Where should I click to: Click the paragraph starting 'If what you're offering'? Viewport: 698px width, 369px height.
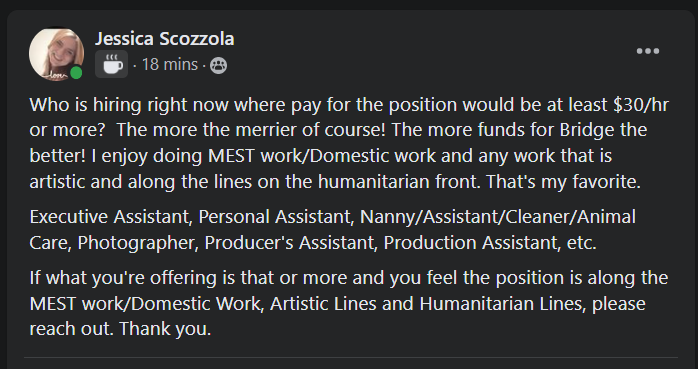pos(349,304)
